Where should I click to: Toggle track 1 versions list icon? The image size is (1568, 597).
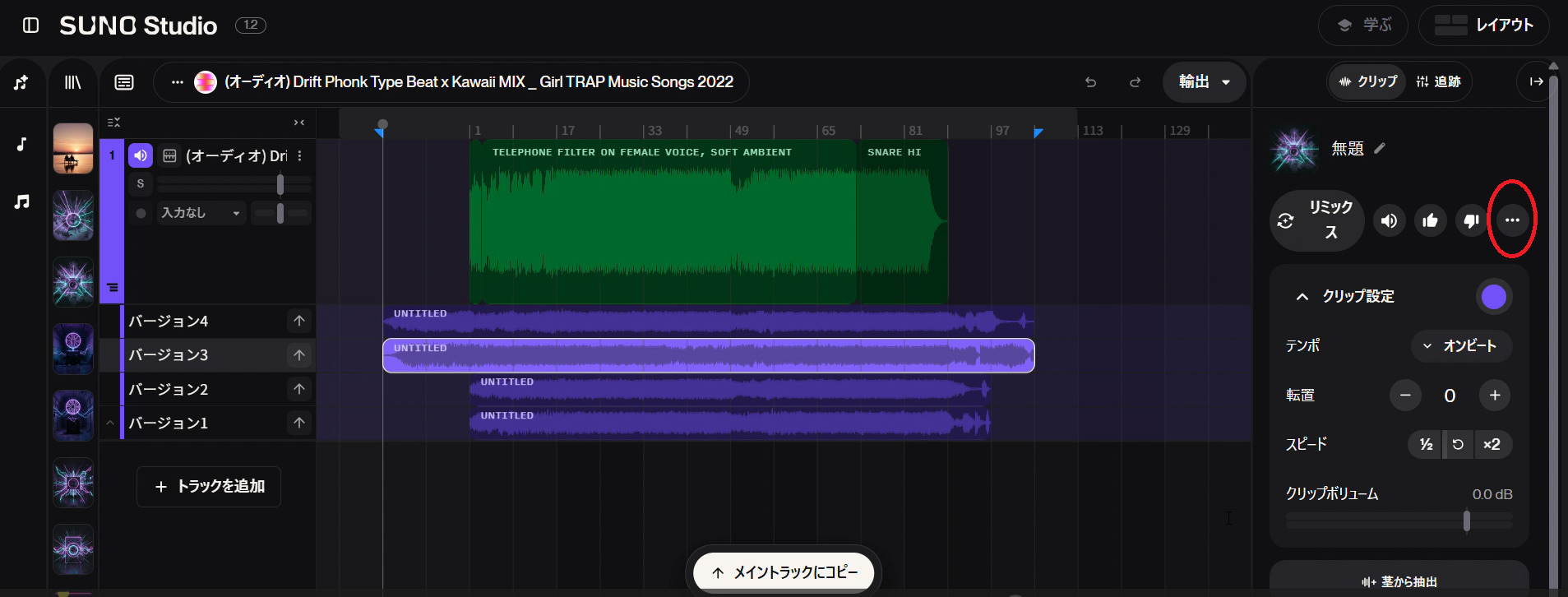[x=113, y=288]
